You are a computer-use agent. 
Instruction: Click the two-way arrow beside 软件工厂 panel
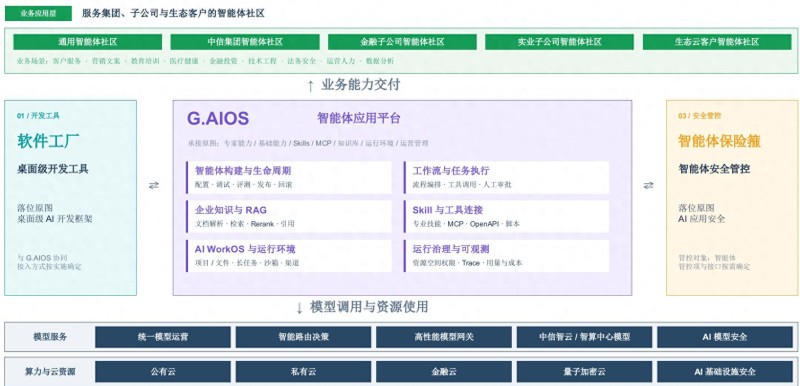[154, 185]
